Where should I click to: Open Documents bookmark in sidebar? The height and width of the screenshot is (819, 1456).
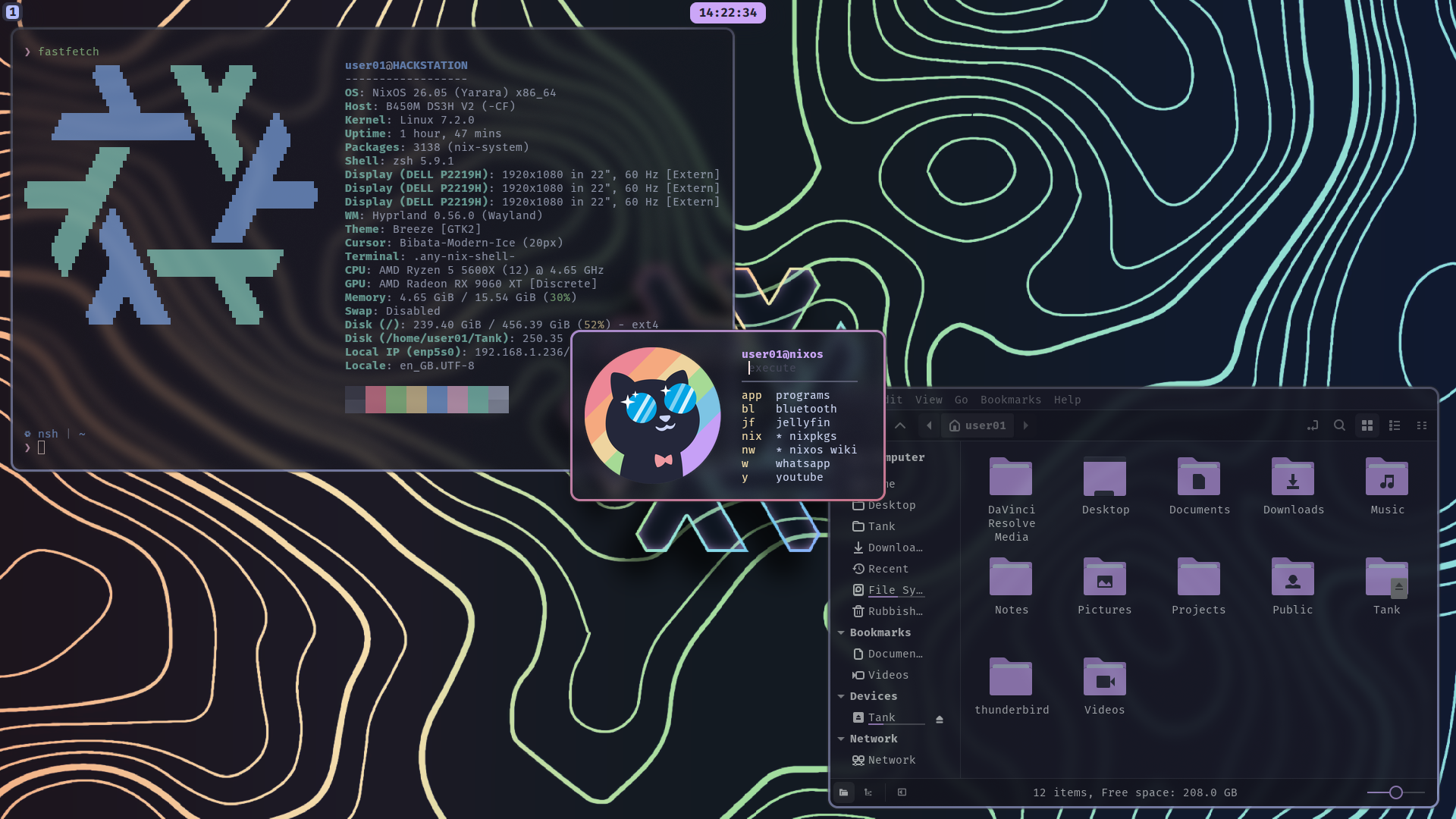[x=888, y=654]
